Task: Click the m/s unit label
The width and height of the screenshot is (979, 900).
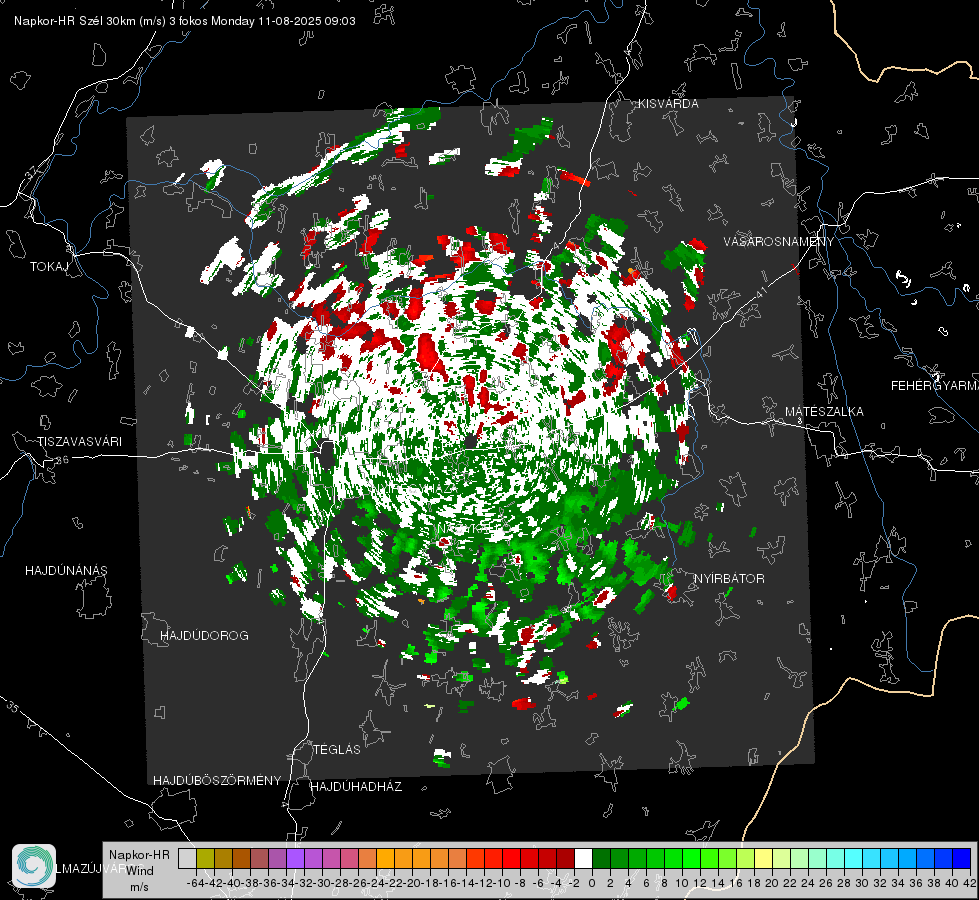Action: click(139, 887)
